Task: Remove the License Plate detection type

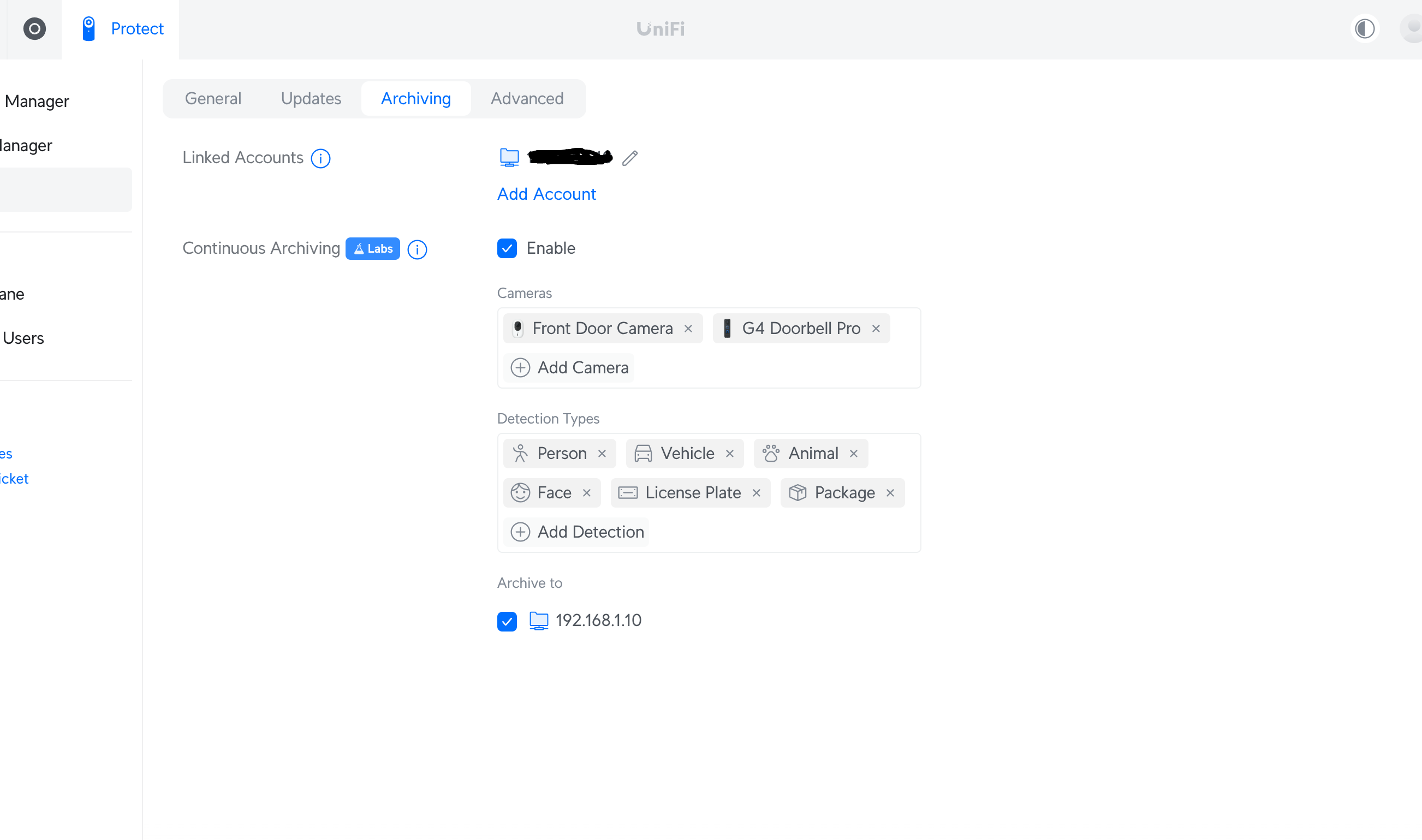Action: tap(756, 493)
